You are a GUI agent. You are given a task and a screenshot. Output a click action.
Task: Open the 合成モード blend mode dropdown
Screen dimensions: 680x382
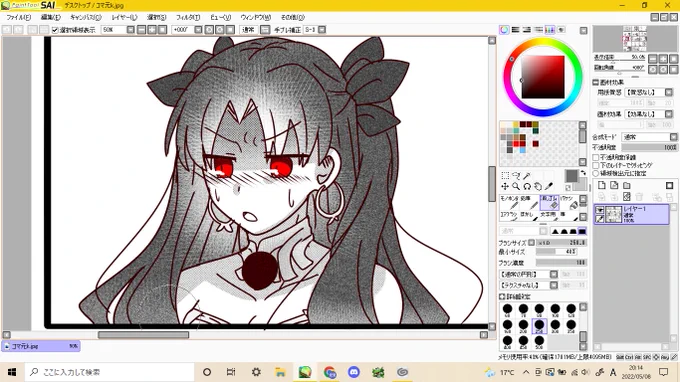coord(673,137)
